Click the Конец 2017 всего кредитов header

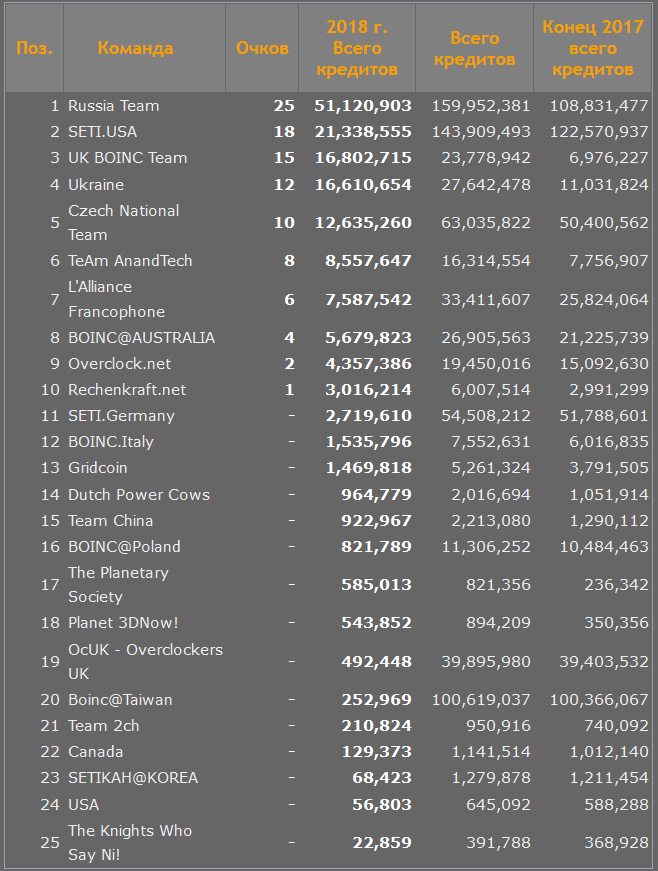593,48
